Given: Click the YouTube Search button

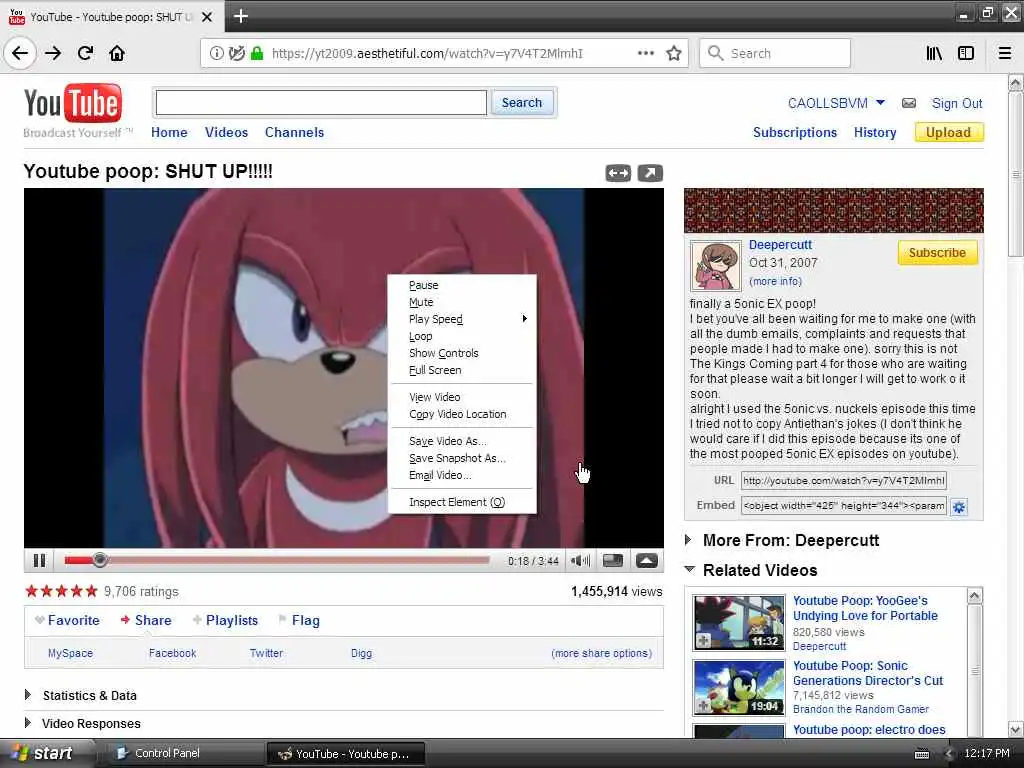Looking at the screenshot, I should pyautogui.click(x=522, y=103).
